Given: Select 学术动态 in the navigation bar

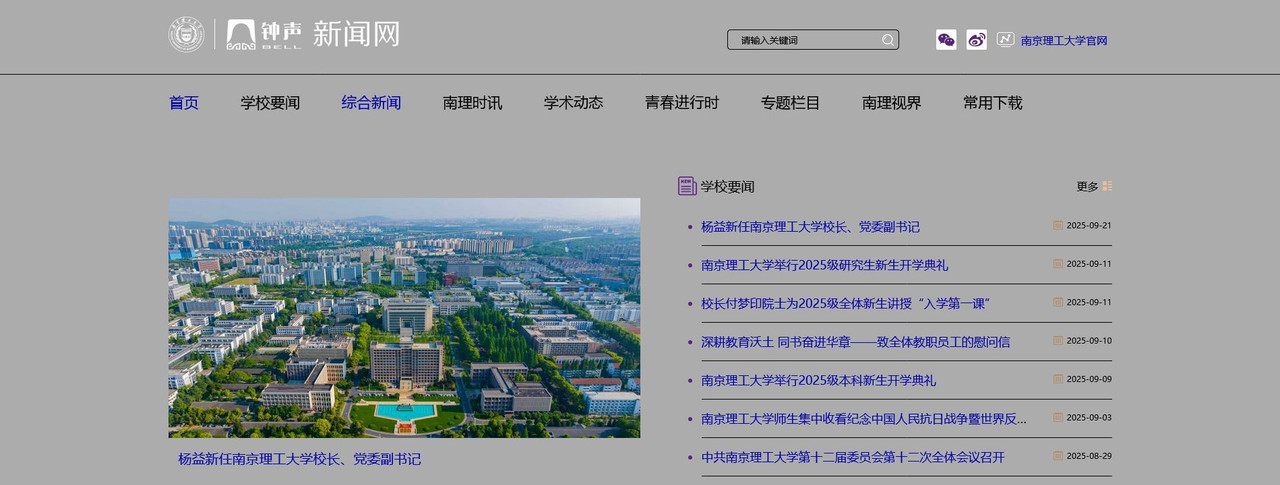Looking at the screenshot, I should point(574,103).
